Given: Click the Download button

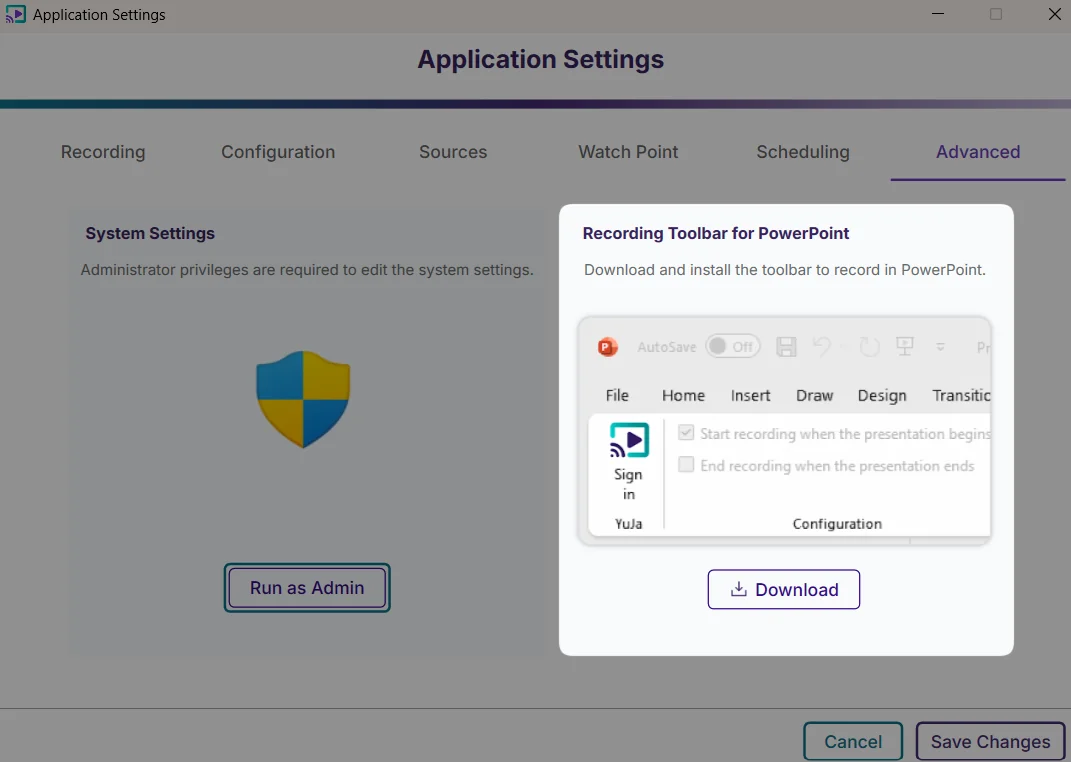Looking at the screenshot, I should coord(784,589).
